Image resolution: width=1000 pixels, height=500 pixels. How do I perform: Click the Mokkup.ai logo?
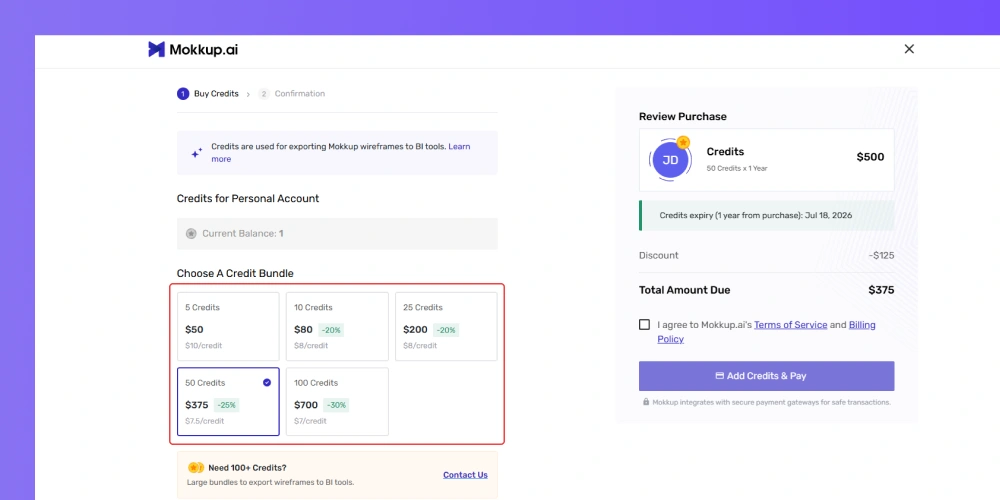193,49
